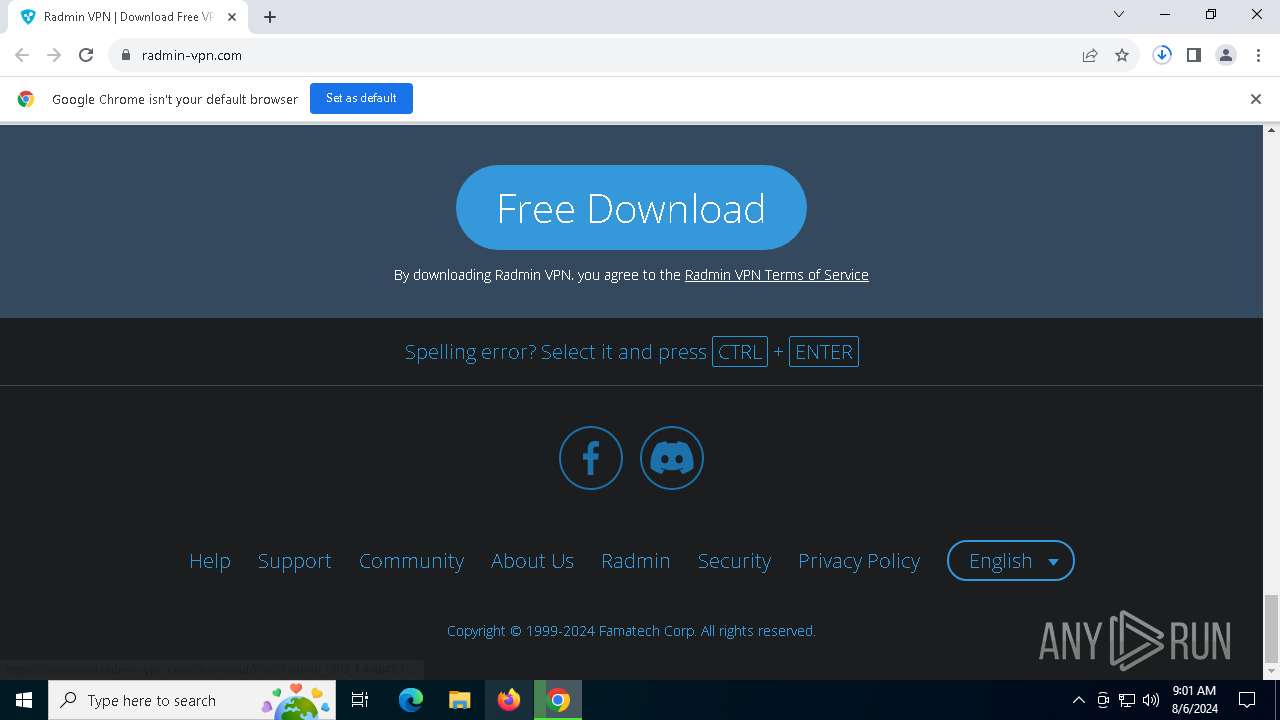This screenshot has height=720, width=1280.
Task: Open the Windows notification center
Action: click(x=1247, y=700)
